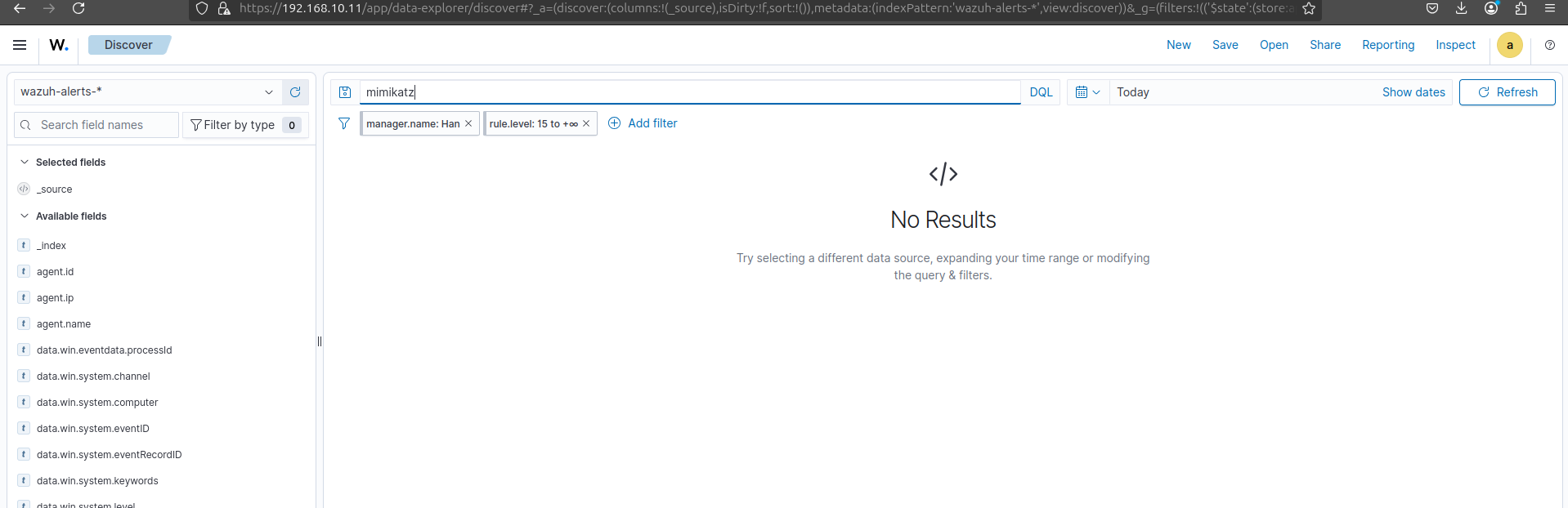1568x508 pixels.
Task: Select Save in the top menu
Action: (x=1225, y=45)
